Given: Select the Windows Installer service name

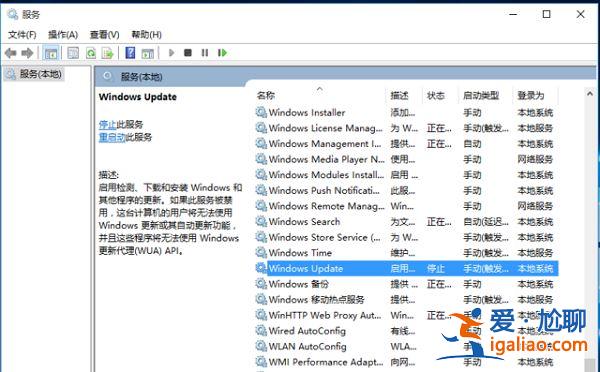Looking at the screenshot, I should (x=307, y=113).
